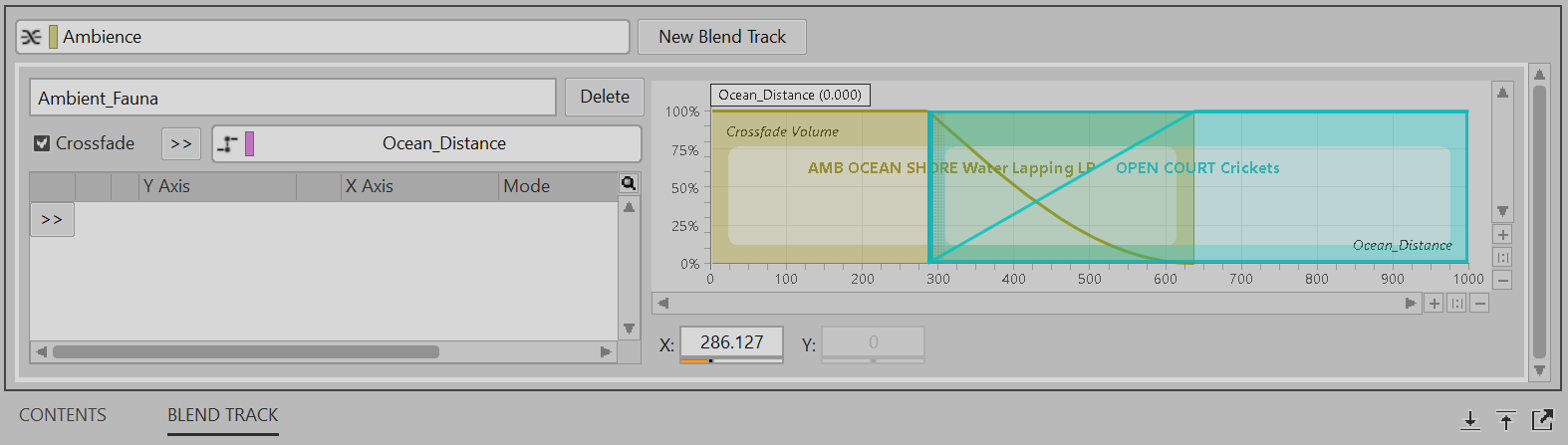Open the selector next to Crossfade
1568x445 pixels.
tap(181, 143)
